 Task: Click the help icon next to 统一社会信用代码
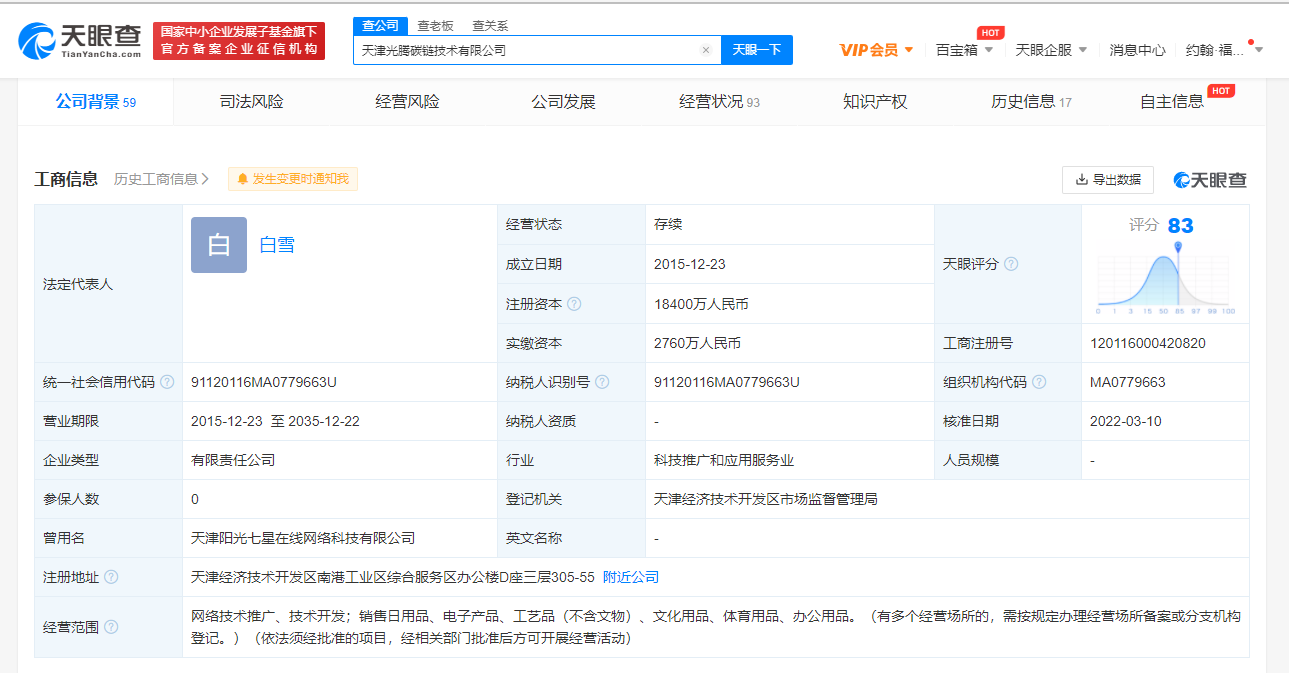tap(167, 382)
